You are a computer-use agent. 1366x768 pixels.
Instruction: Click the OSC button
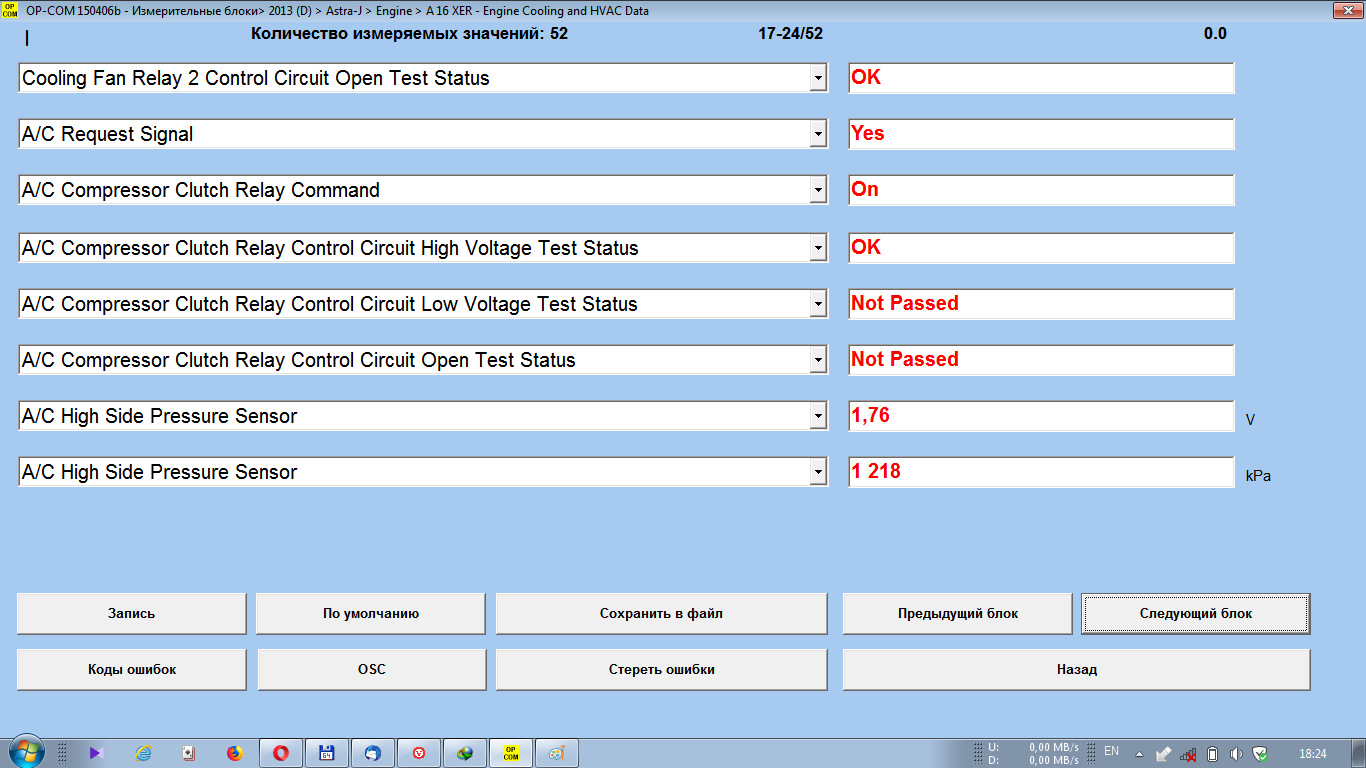(372, 670)
